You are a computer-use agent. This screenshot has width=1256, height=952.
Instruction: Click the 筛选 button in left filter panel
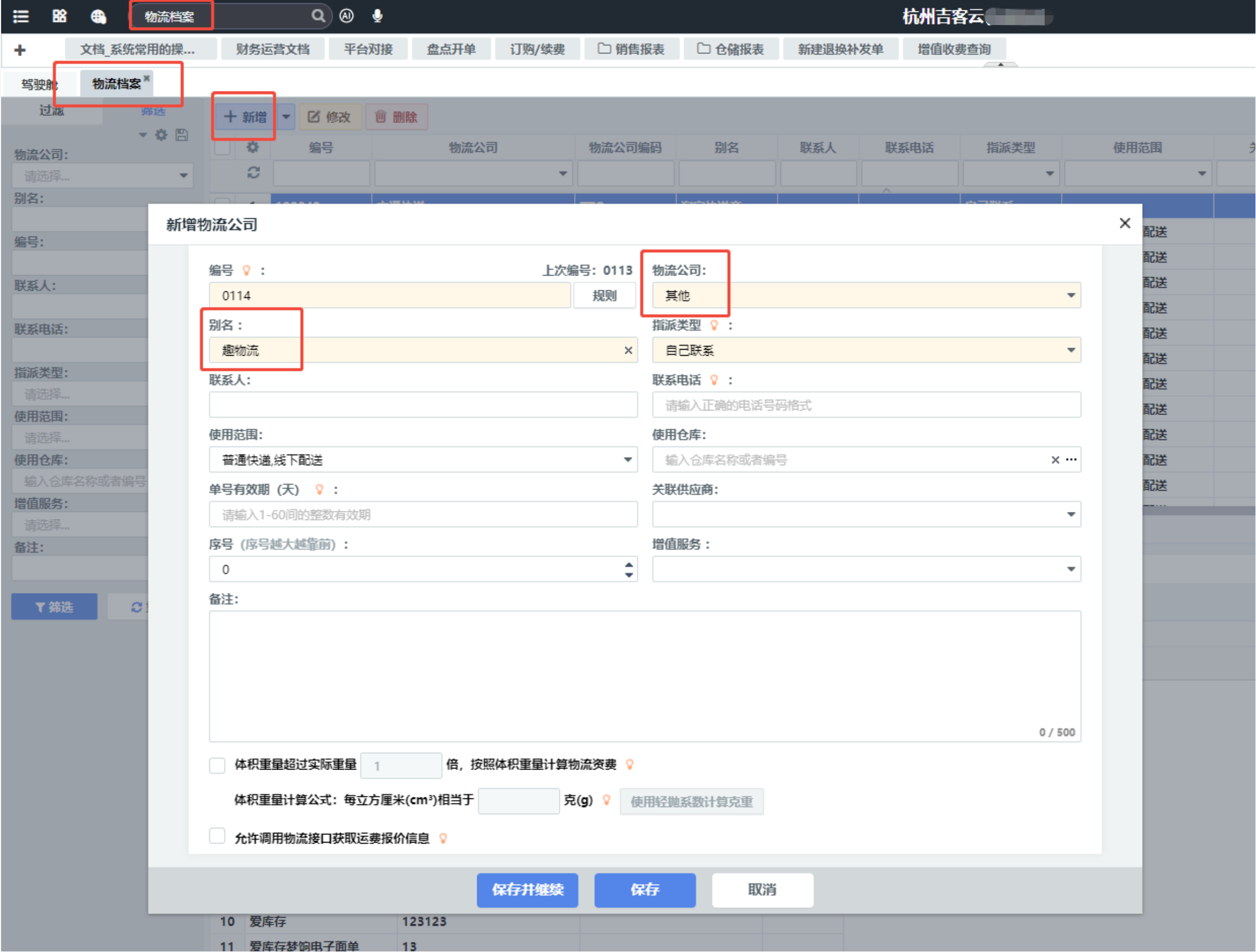coord(54,607)
